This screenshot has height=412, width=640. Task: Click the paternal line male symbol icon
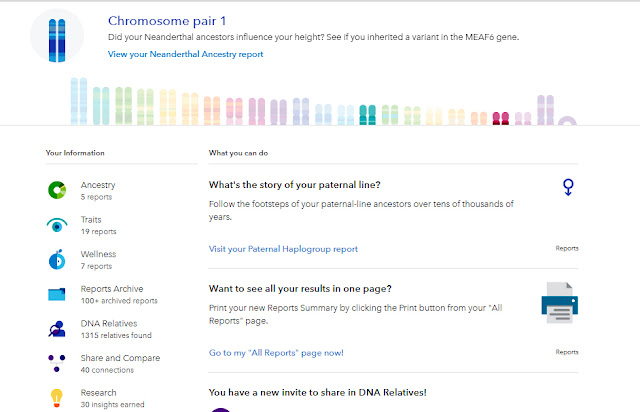tap(568, 187)
